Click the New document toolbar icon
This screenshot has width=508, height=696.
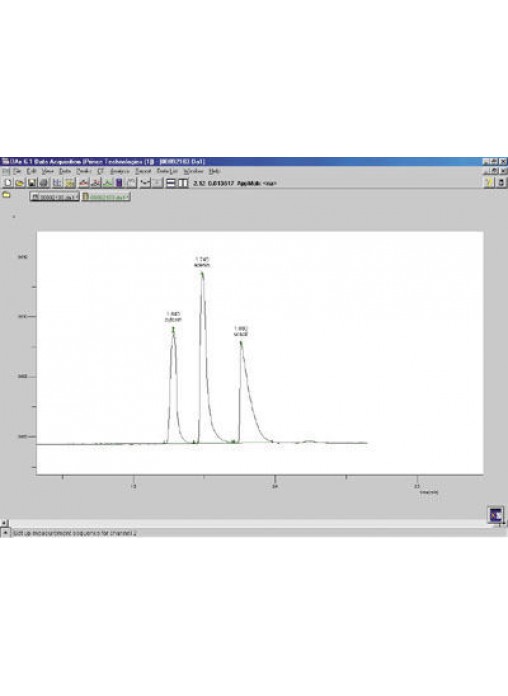[8, 183]
